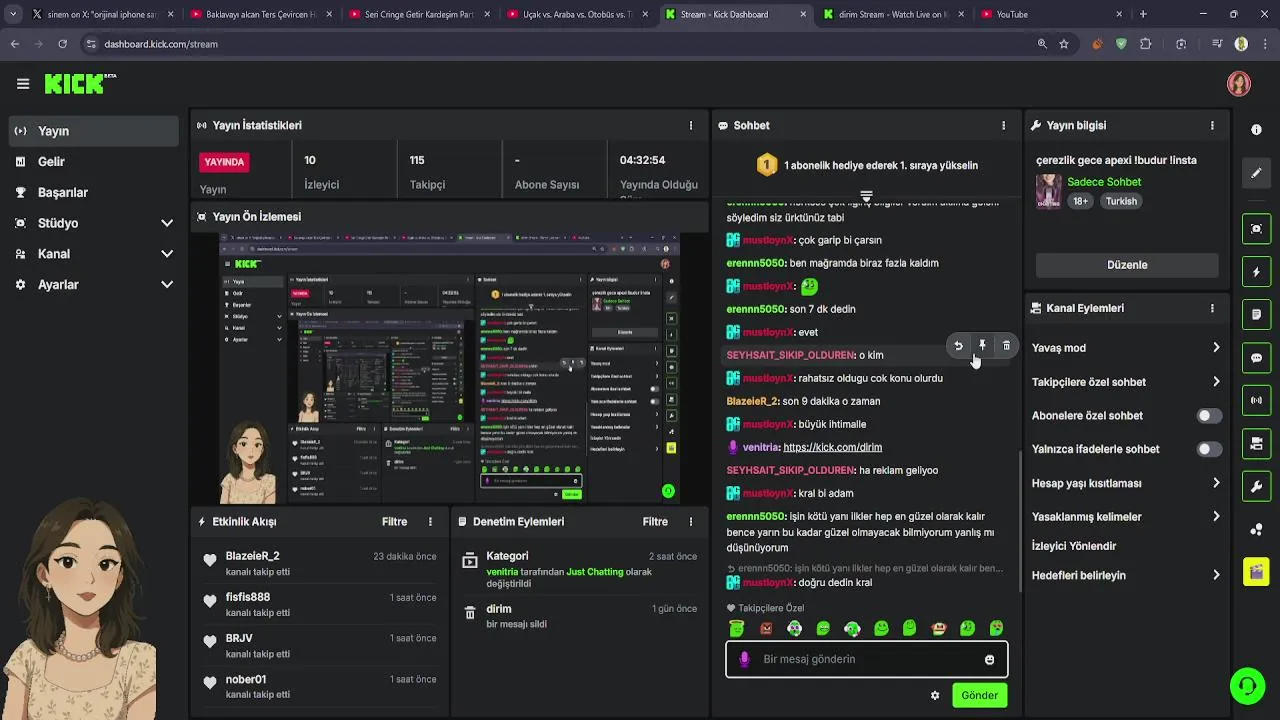This screenshot has height=720, width=1280.
Task: Open Yavaş mod options
Action: pyautogui.click(x=1126, y=348)
